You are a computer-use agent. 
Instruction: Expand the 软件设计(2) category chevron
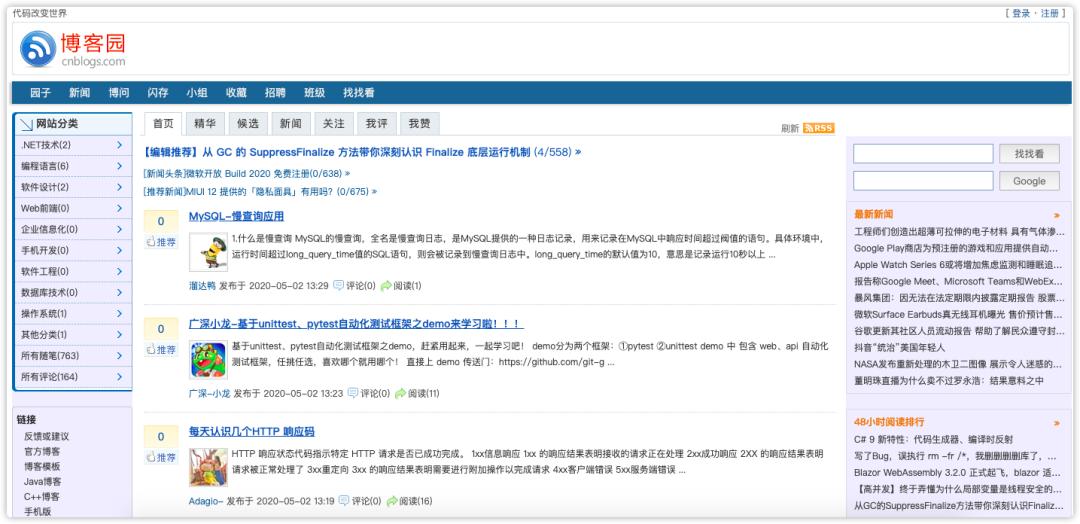click(119, 187)
